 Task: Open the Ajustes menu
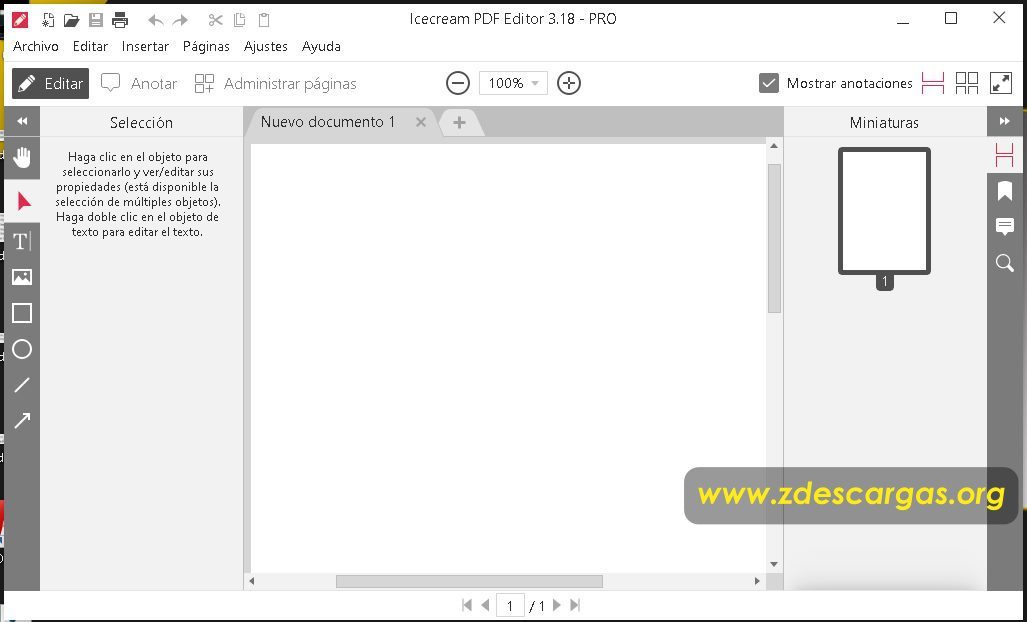(266, 46)
